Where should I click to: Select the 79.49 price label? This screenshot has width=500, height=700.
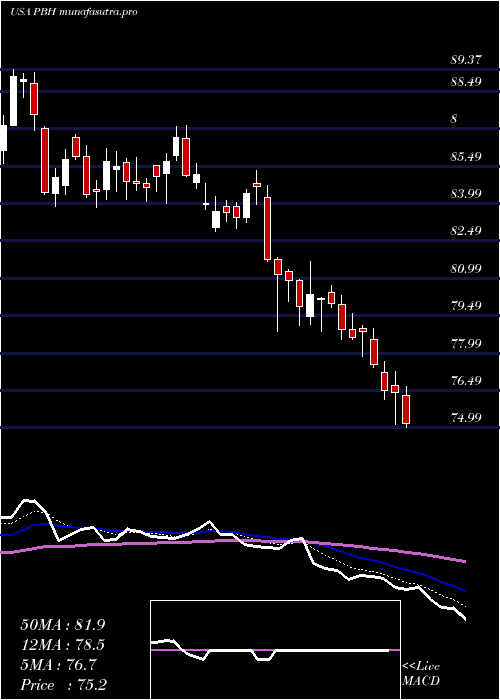tap(466, 306)
